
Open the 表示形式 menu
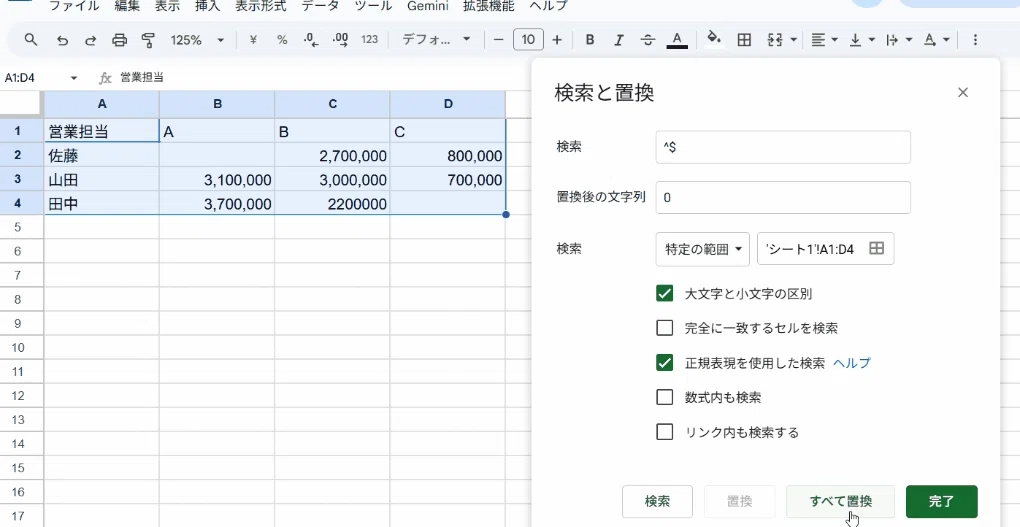(261, 6)
